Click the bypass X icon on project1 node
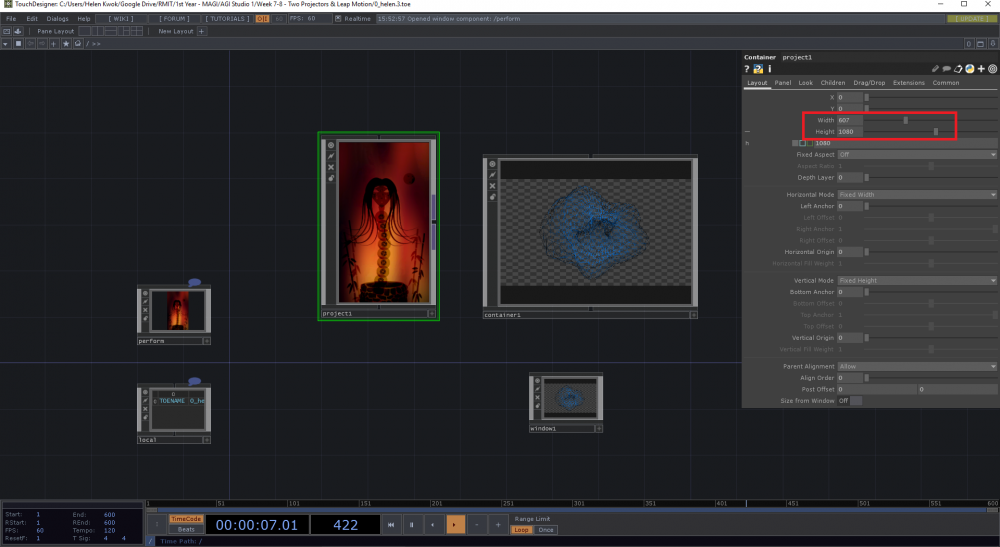1000x547 pixels. tap(331, 167)
